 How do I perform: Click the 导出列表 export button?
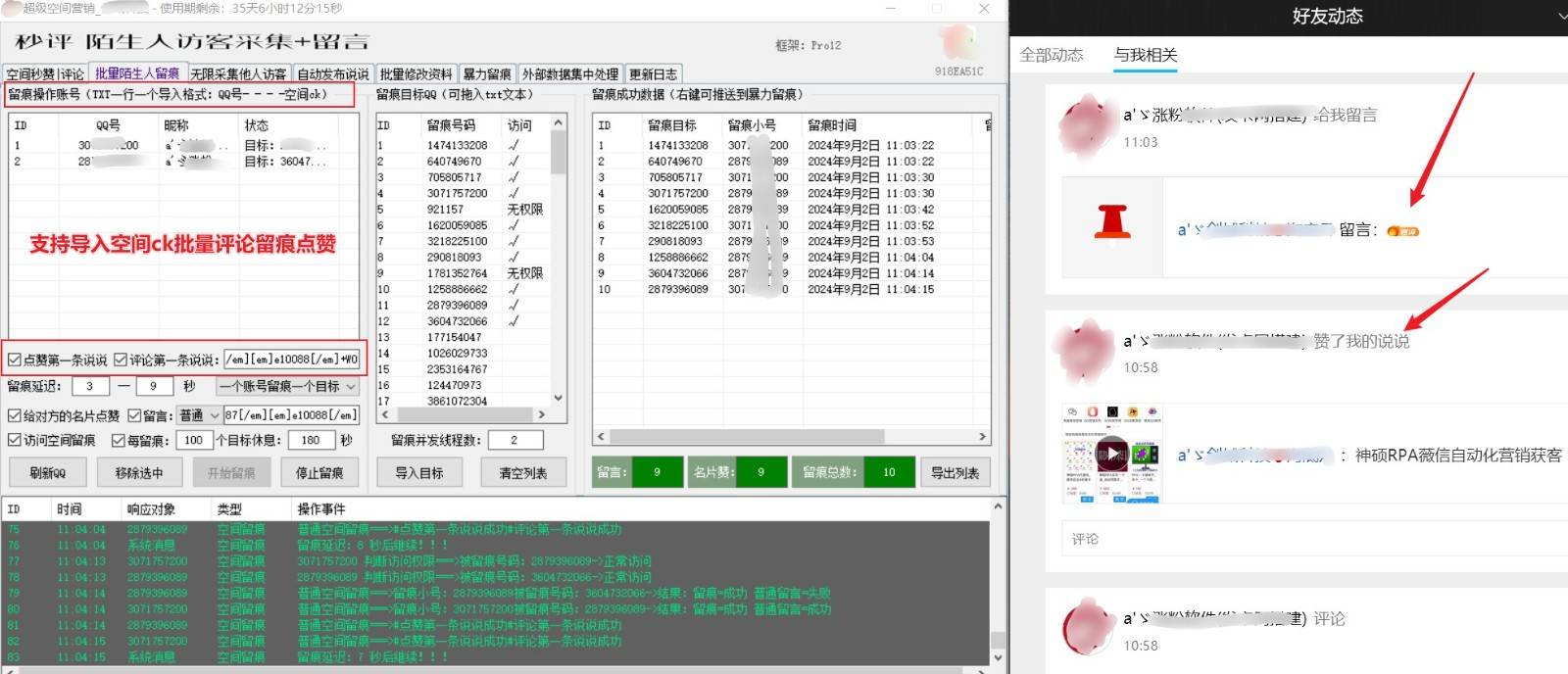pos(955,473)
